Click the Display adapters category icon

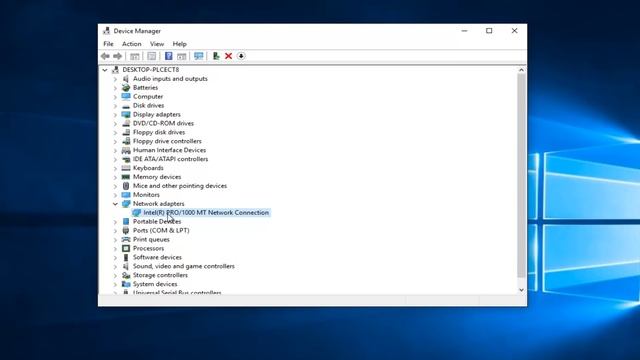point(126,114)
